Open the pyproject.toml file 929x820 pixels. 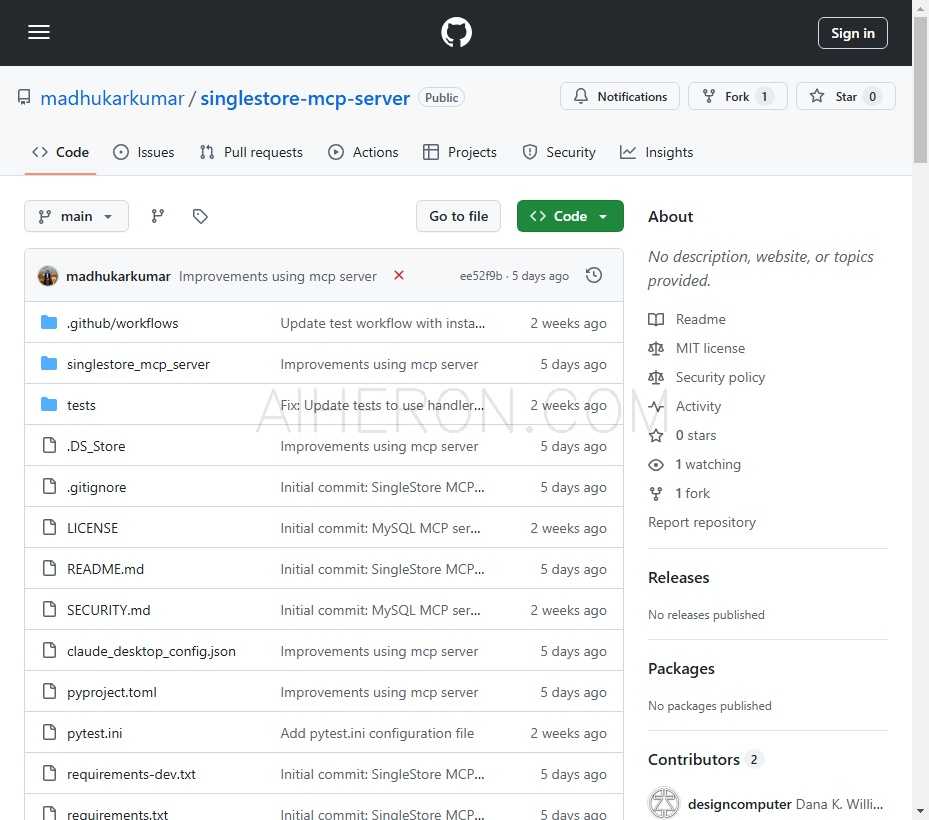(x=112, y=692)
